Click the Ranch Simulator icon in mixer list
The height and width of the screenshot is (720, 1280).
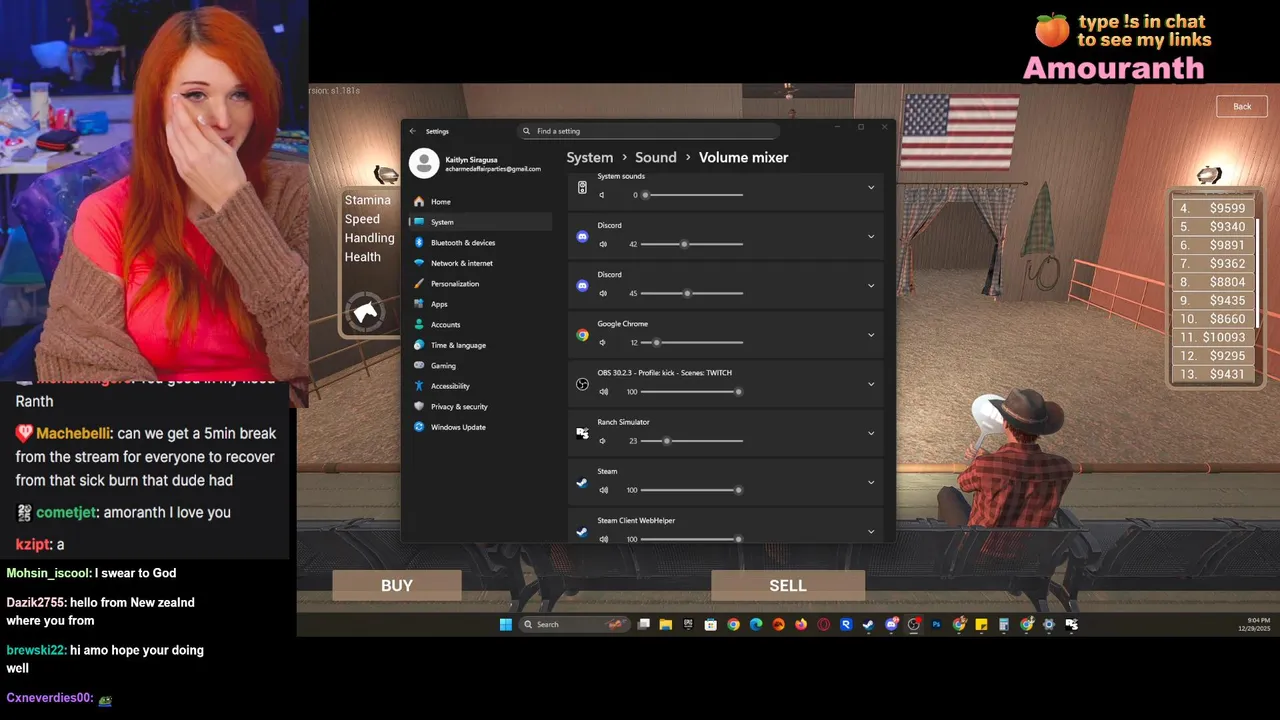(x=582, y=433)
